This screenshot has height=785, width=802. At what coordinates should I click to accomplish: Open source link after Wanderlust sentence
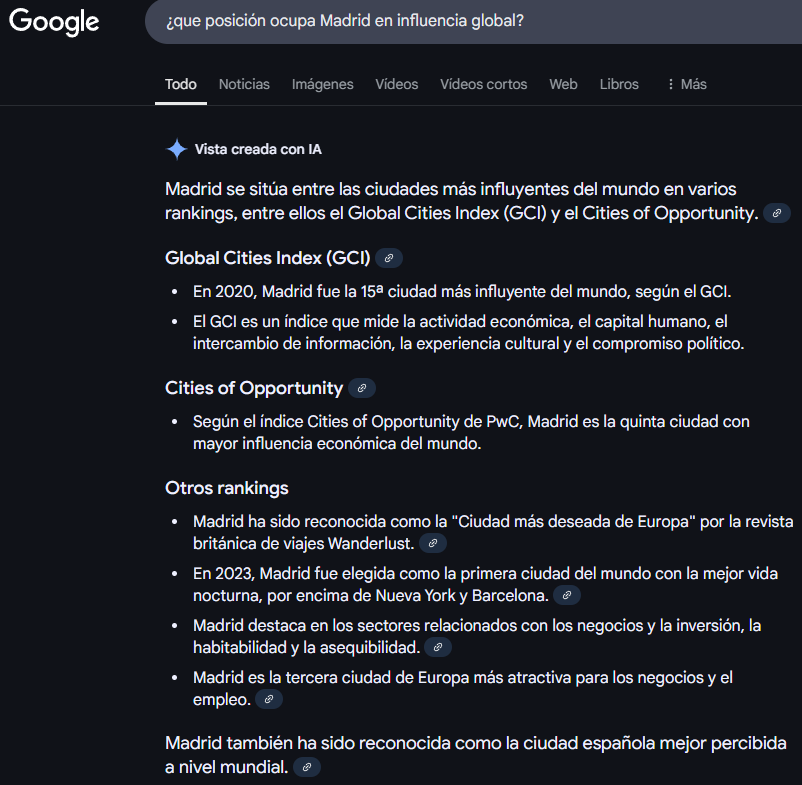click(x=433, y=543)
